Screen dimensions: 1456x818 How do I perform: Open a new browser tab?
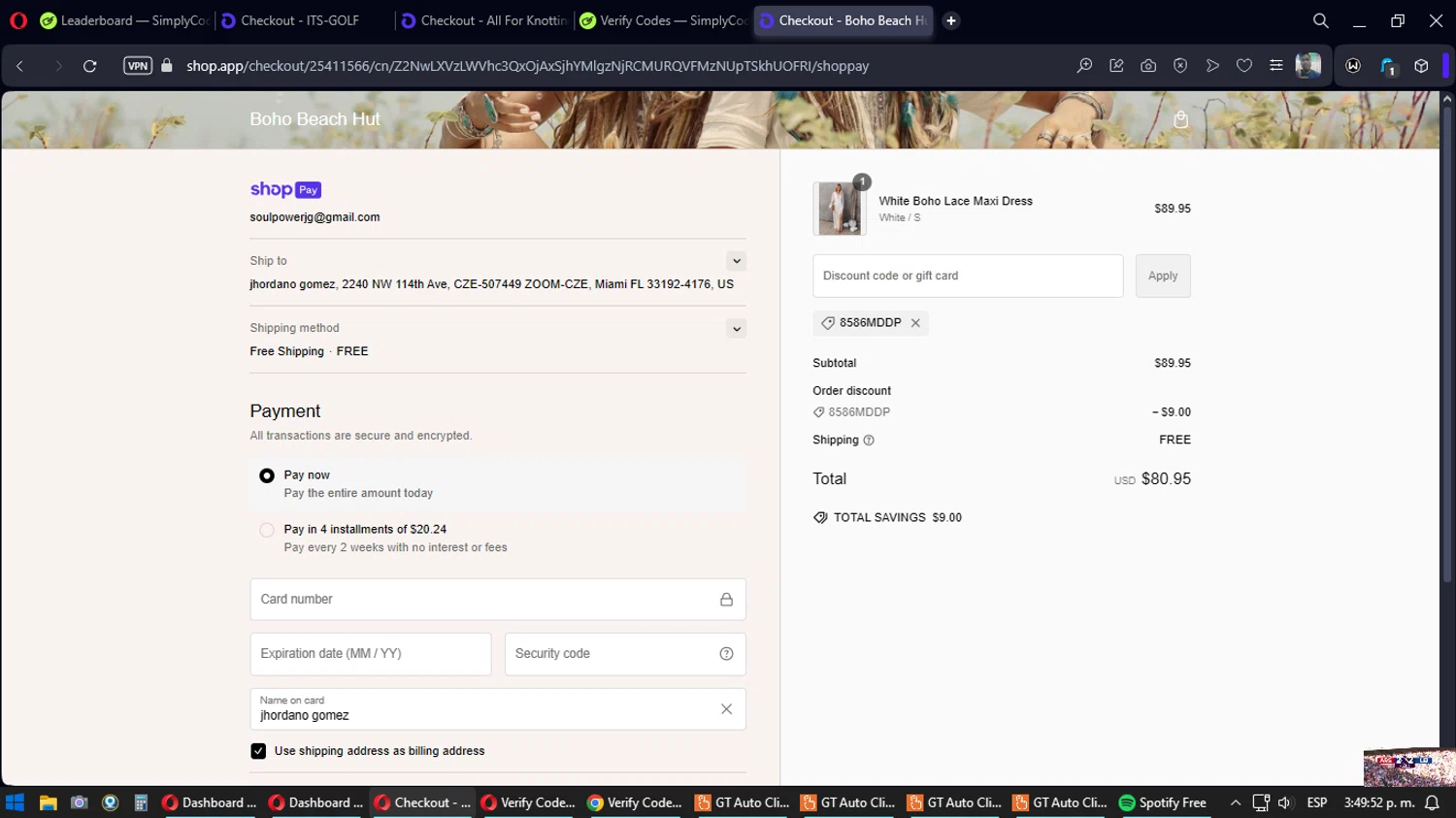coord(951,20)
